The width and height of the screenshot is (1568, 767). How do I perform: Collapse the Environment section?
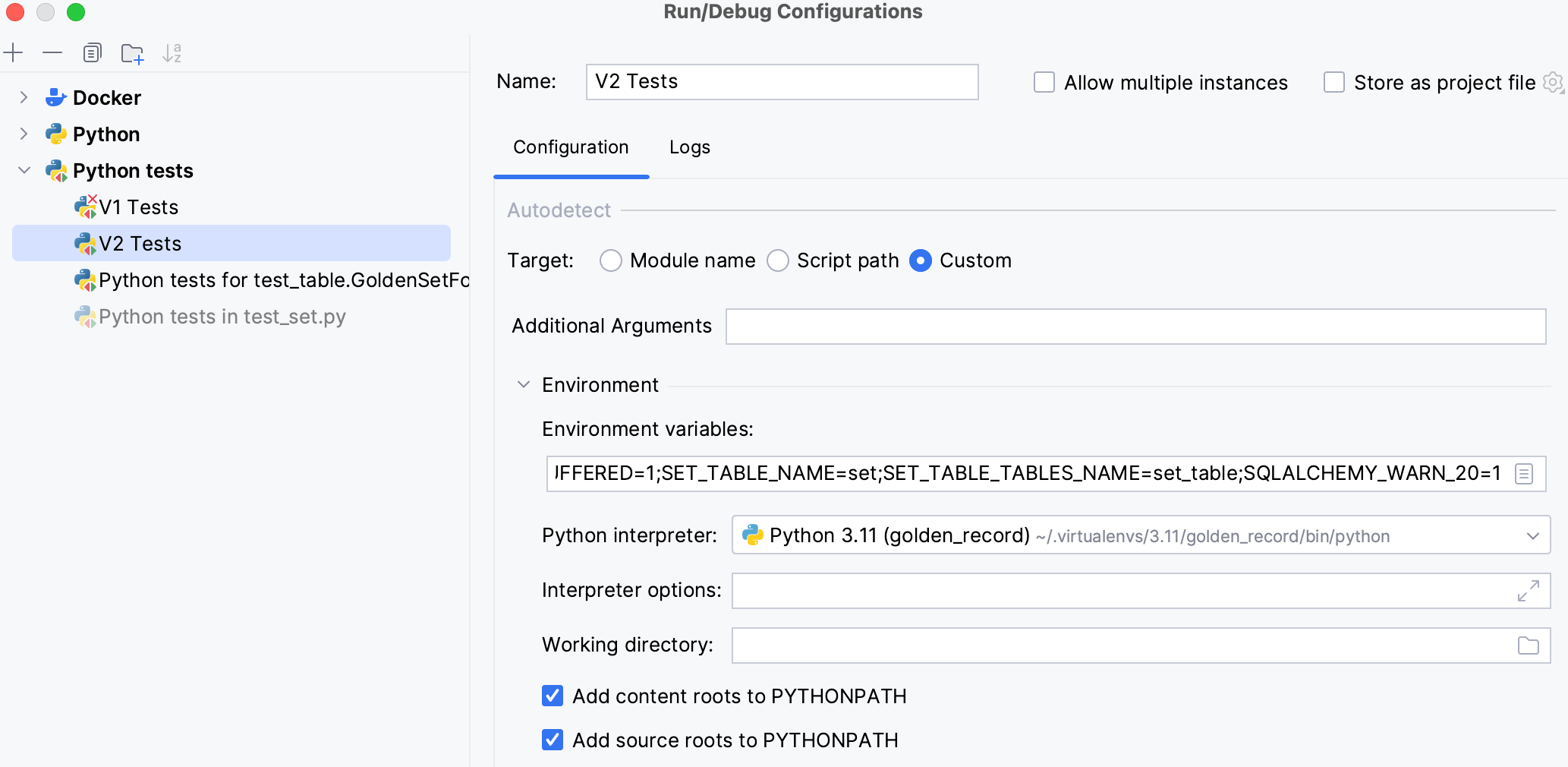pyautogui.click(x=522, y=385)
